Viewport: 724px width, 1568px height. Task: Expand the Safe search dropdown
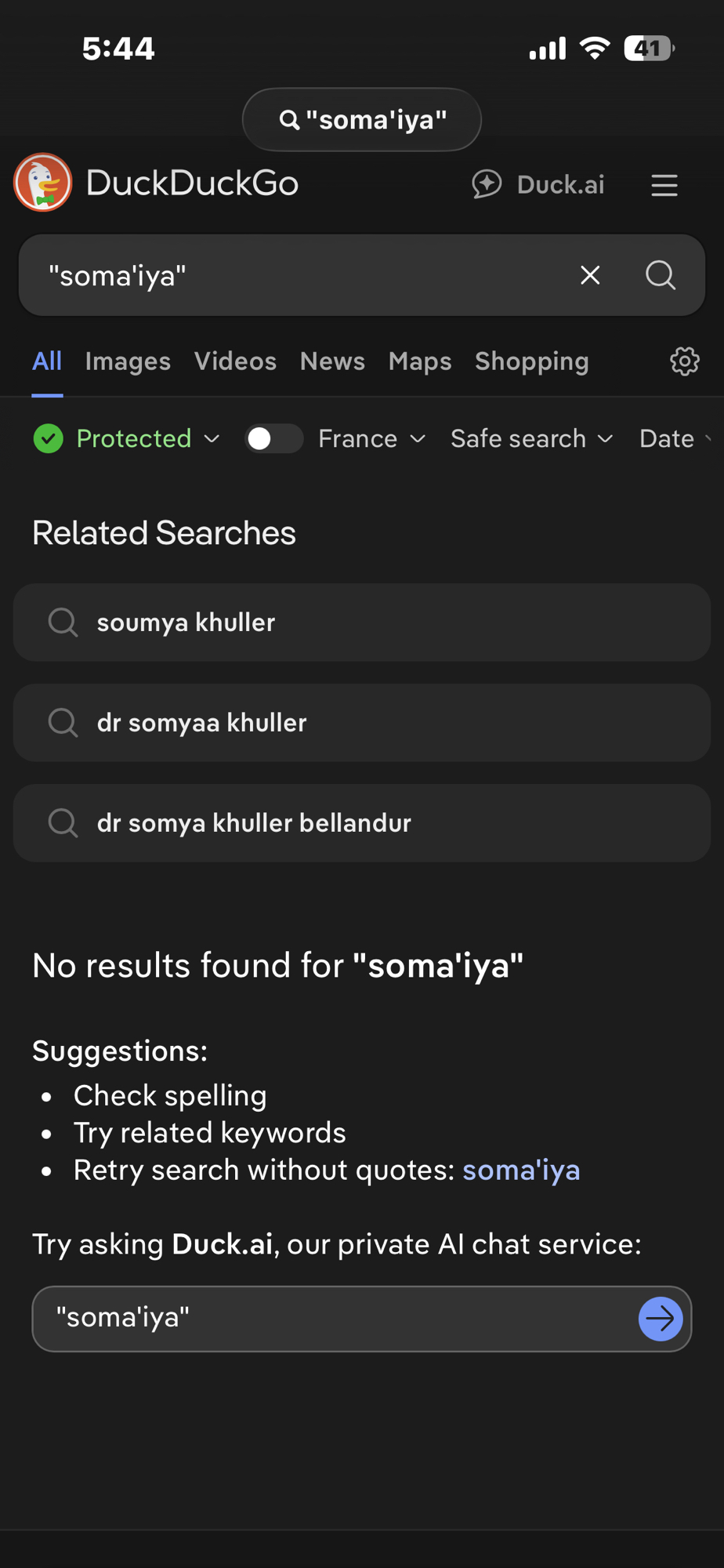pos(531,438)
